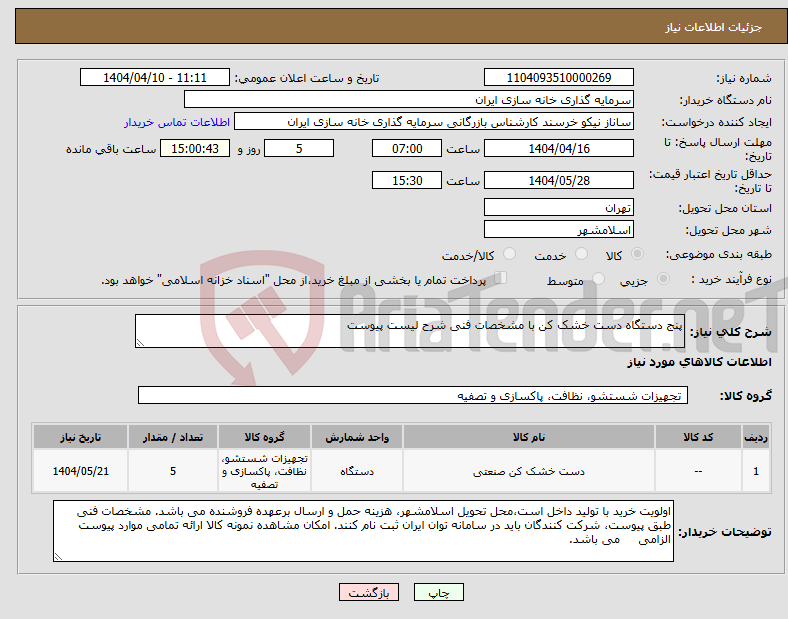The height and width of the screenshot is (619, 788).
Task: Click the price validity date 1404/05/28
Action: coord(559,180)
